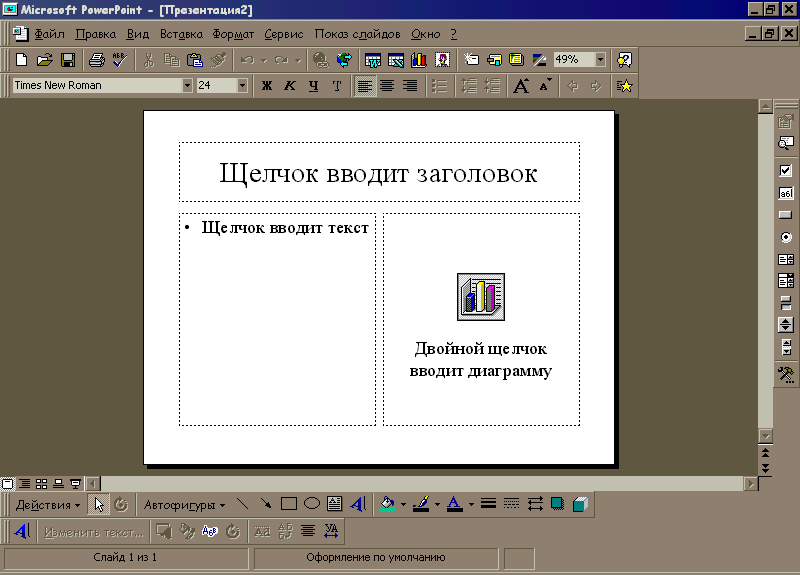Insert chart from the standard toolbar

(x=419, y=60)
